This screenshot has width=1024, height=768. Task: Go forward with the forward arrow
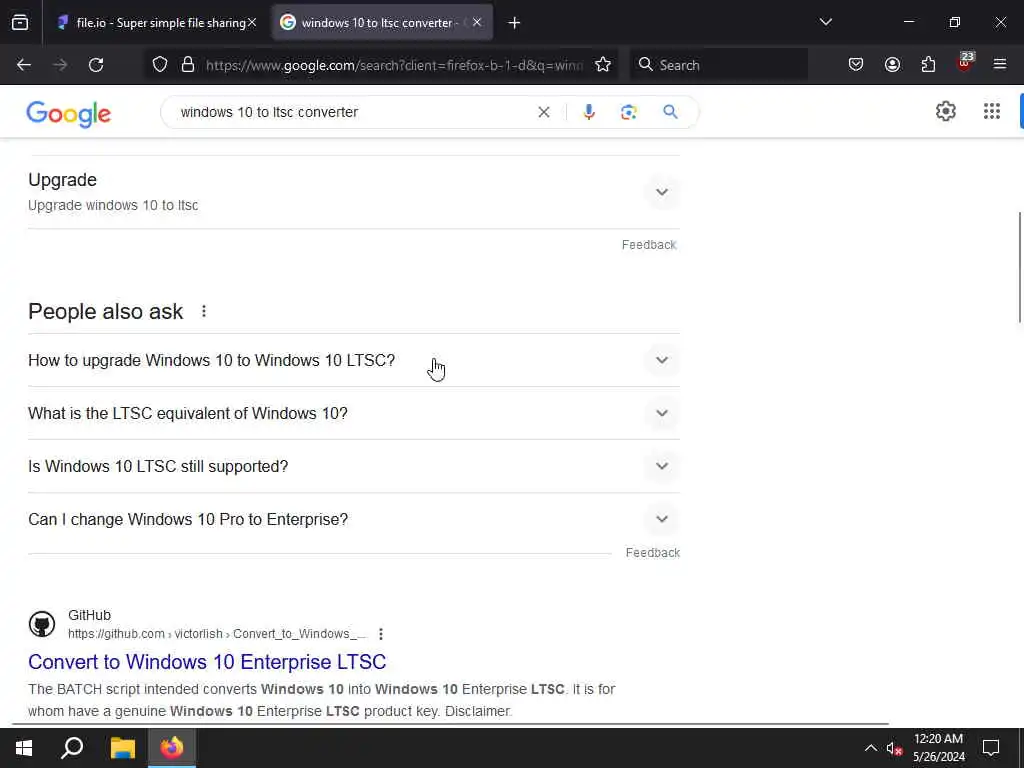pyautogui.click(x=60, y=65)
